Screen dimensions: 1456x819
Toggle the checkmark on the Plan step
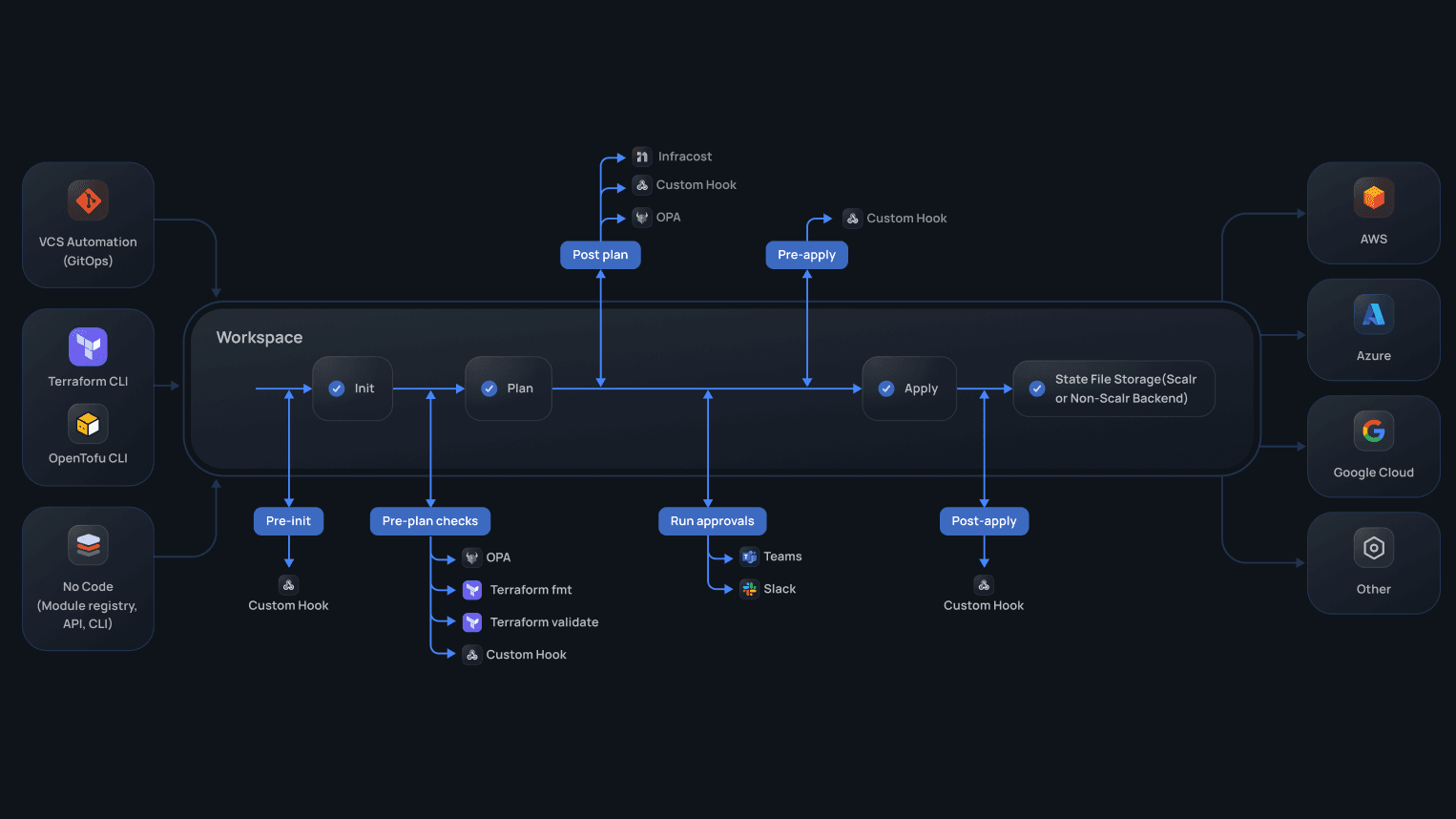pos(490,388)
